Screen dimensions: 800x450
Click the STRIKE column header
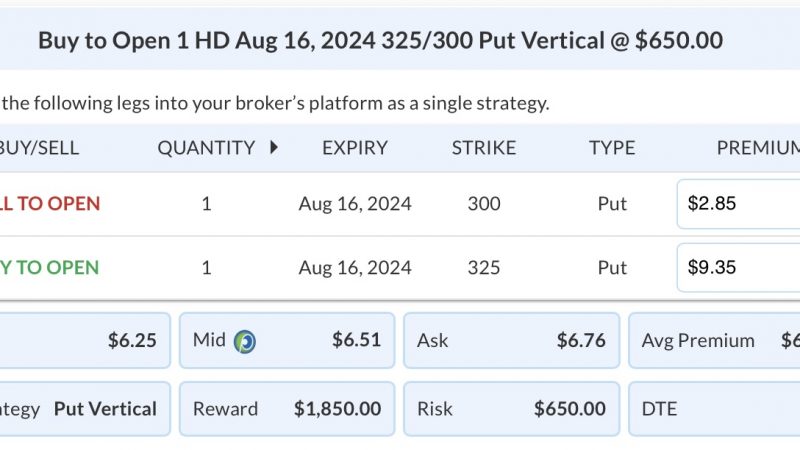click(484, 148)
